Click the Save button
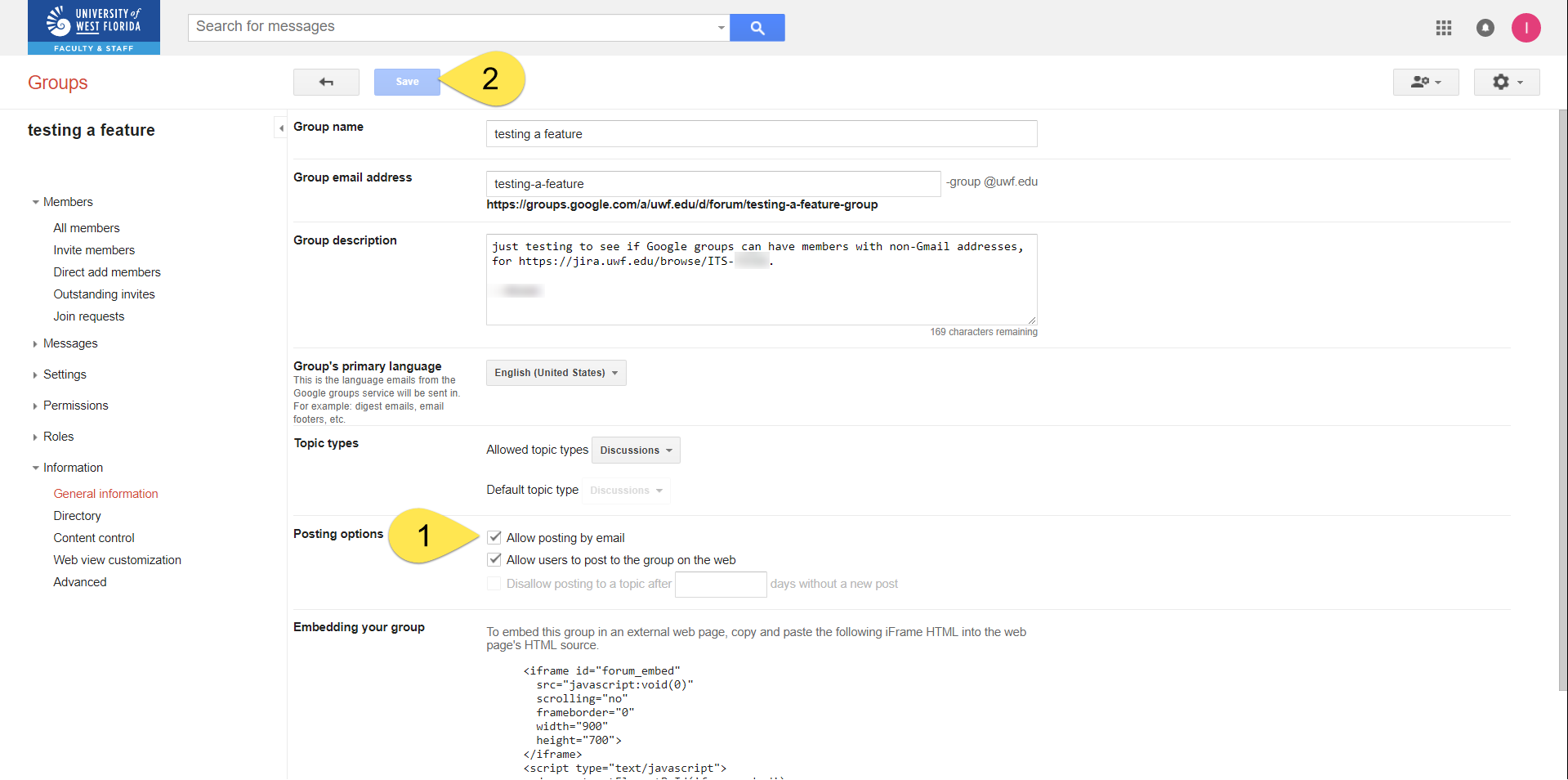 point(407,82)
